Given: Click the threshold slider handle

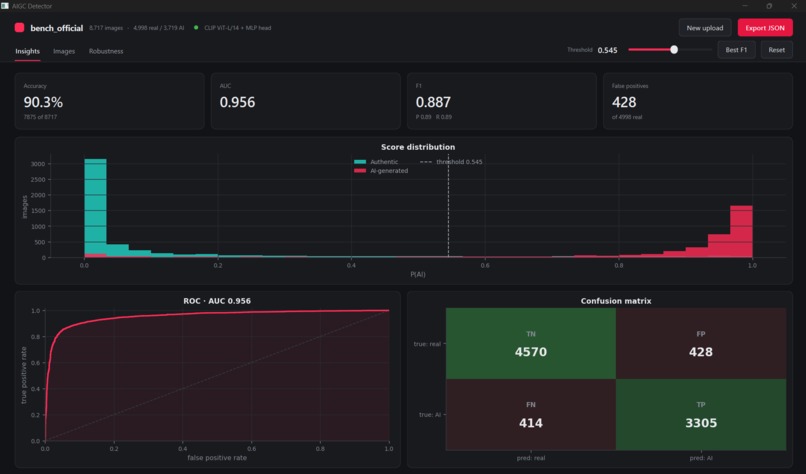Looking at the screenshot, I should pos(673,50).
